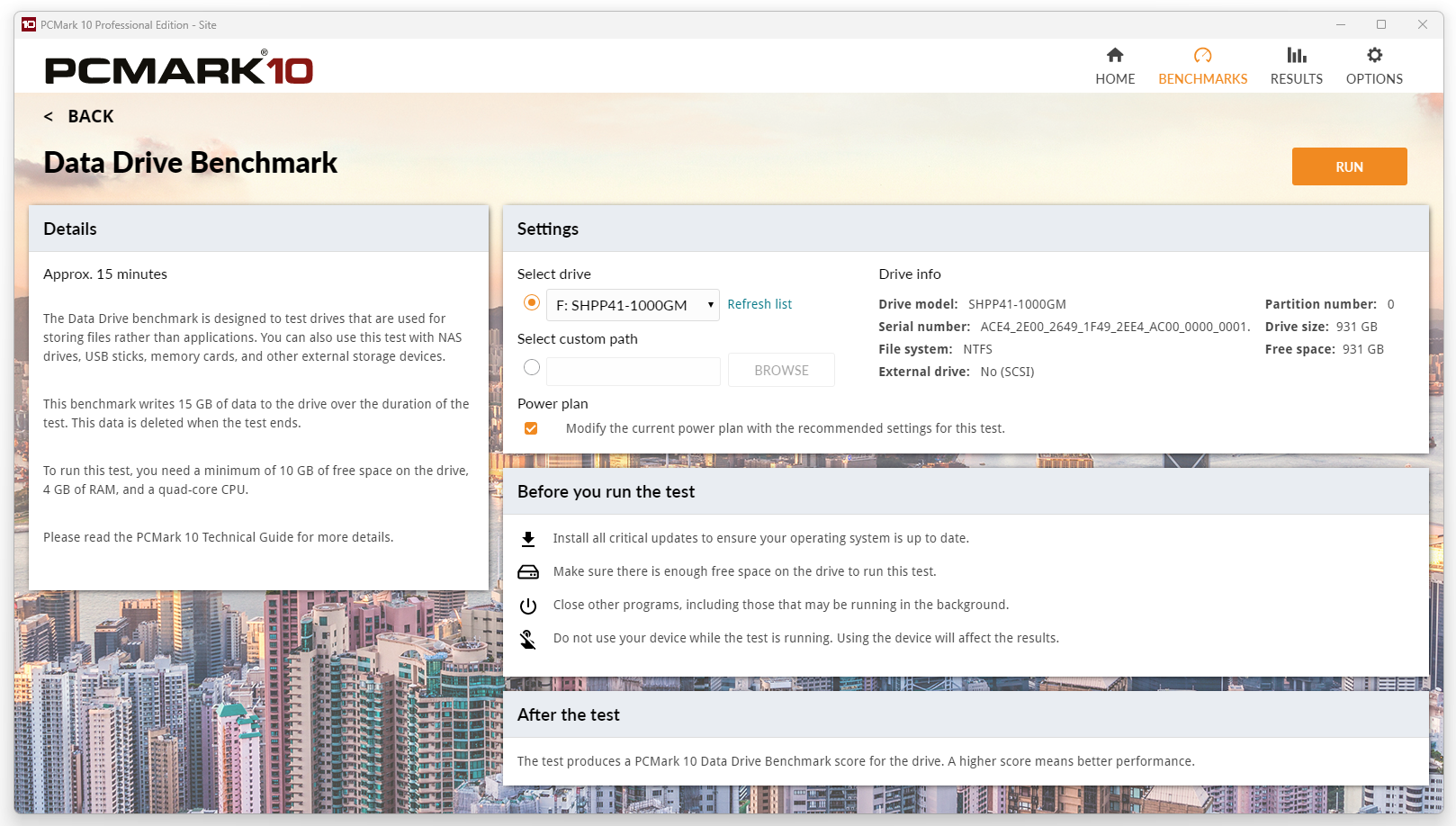The image size is (1456, 826).
Task: Click the PCMark app icon in title bar
Action: point(29,24)
